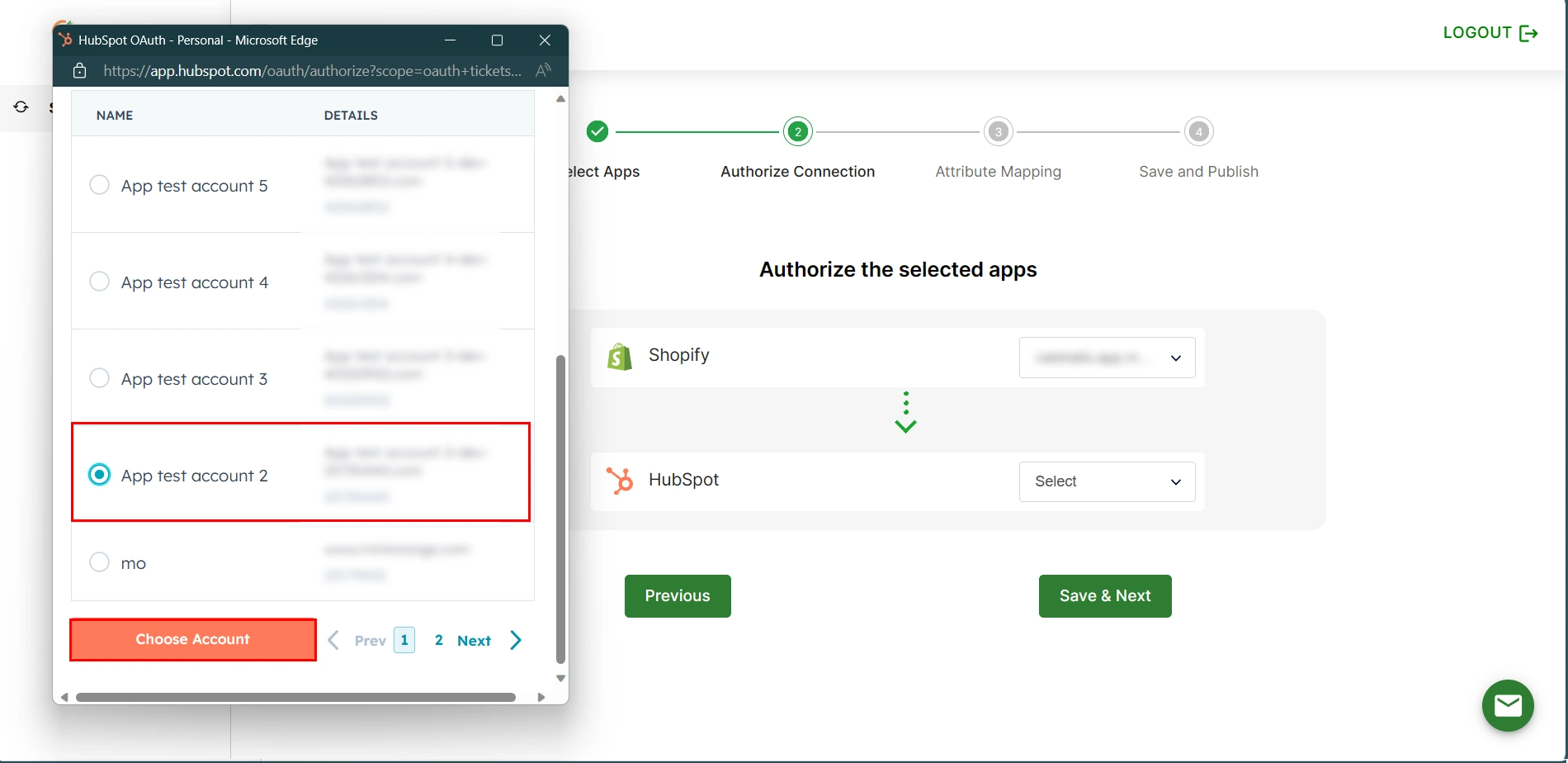Click the Shopify app icon

point(619,356)
